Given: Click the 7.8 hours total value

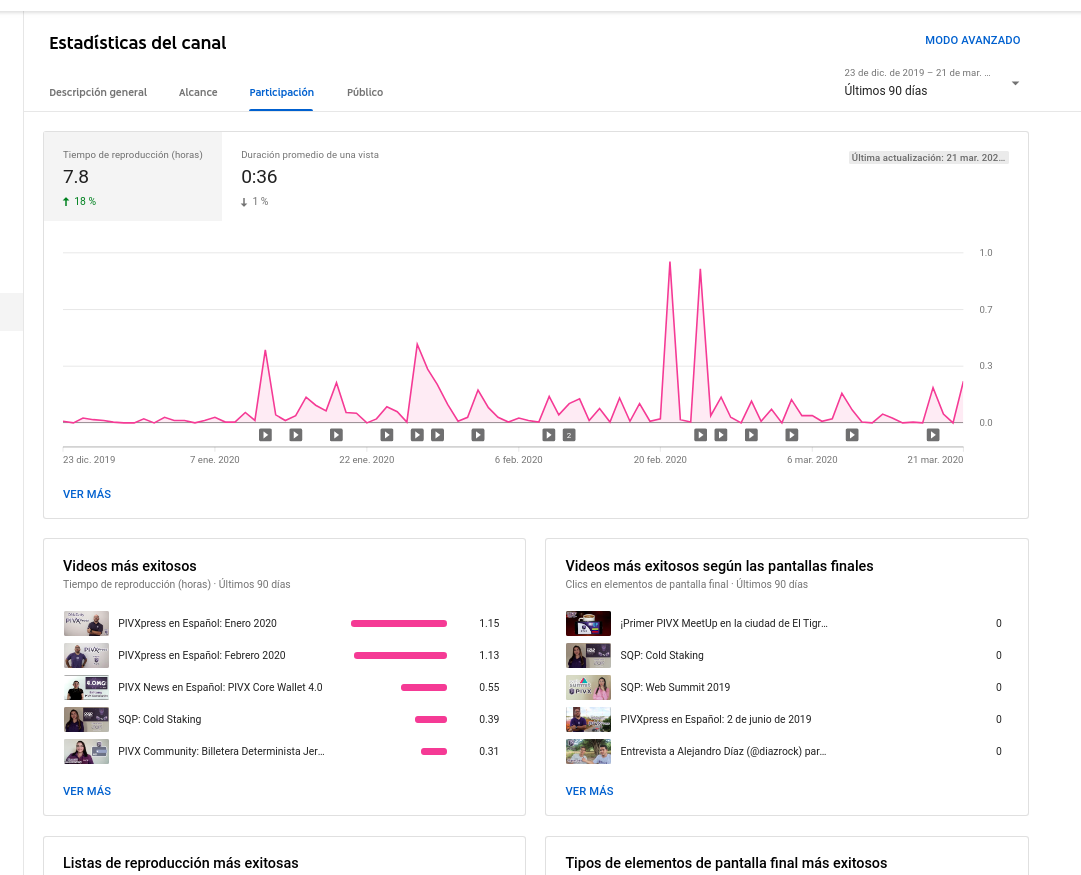Looking at the screenshot, I should 76,177.
